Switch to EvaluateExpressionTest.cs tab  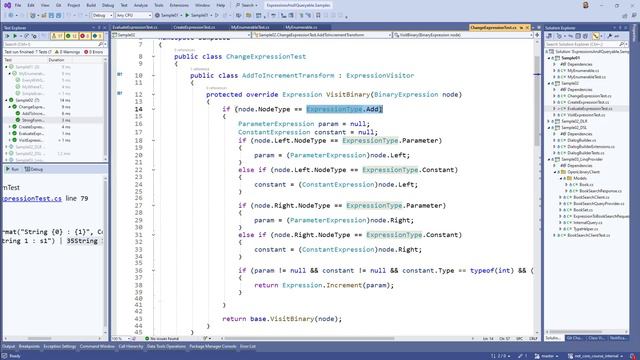(x=135, y=27)
